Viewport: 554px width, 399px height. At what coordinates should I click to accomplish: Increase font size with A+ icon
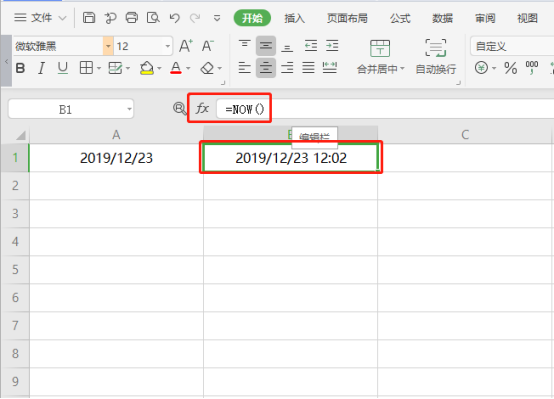(186, 46)
